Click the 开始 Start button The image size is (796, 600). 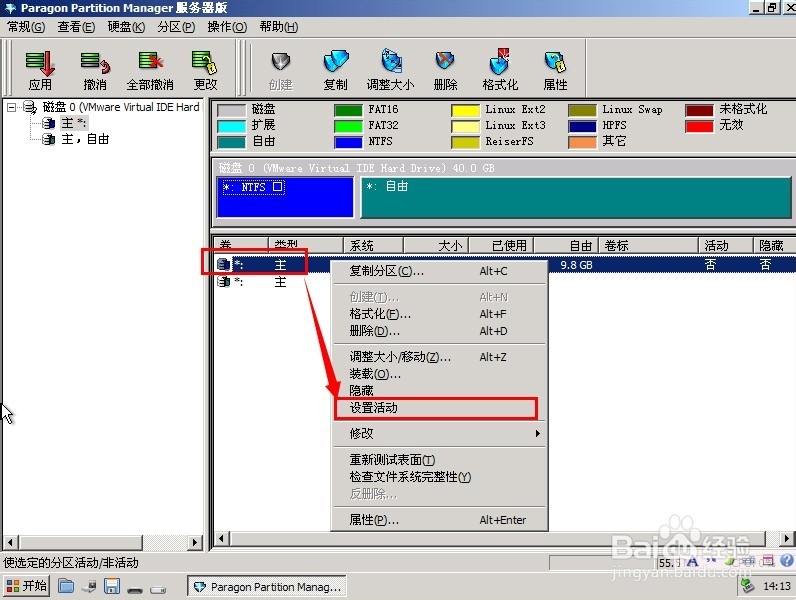pyautogui.click(x=26, y=586)
